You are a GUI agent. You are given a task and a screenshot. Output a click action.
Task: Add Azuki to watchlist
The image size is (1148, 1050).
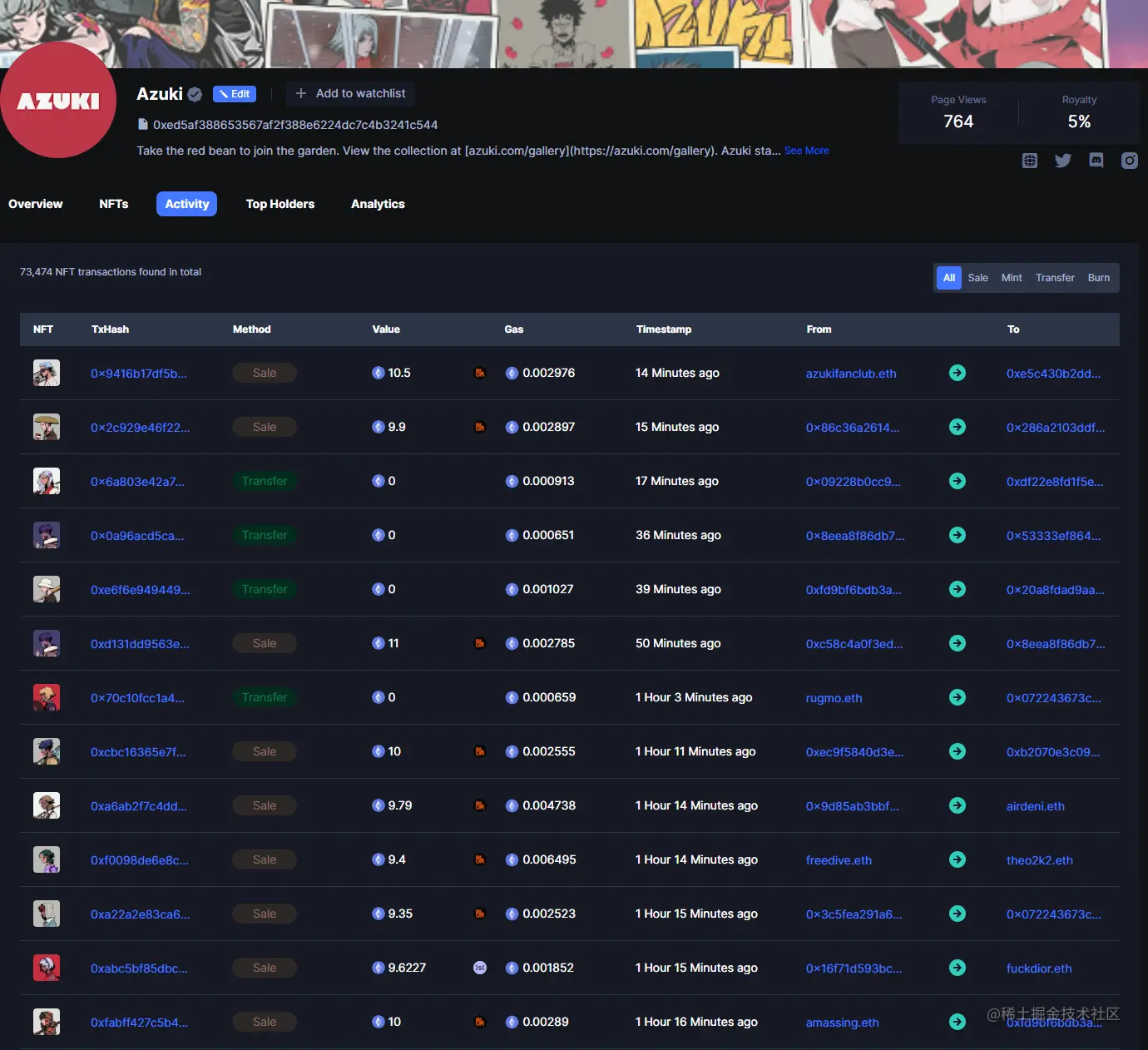[x=350, y=93]
